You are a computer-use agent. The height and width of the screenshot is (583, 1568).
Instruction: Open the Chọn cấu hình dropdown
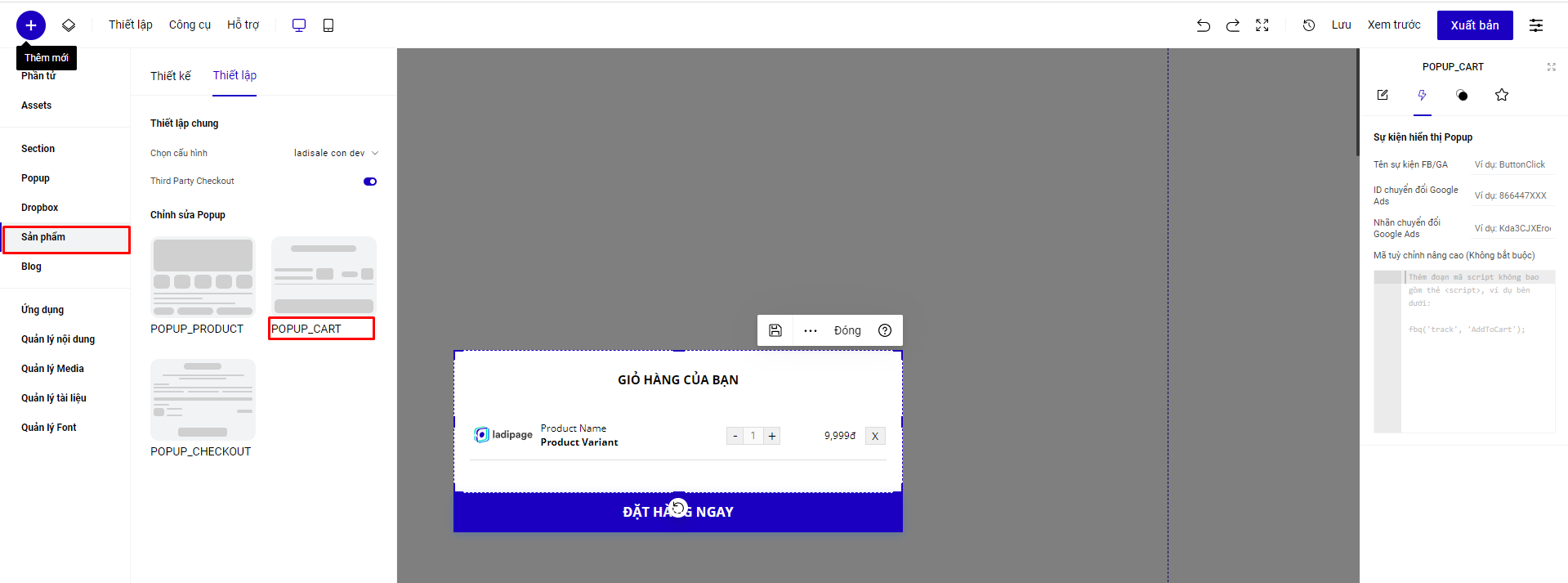336,153
